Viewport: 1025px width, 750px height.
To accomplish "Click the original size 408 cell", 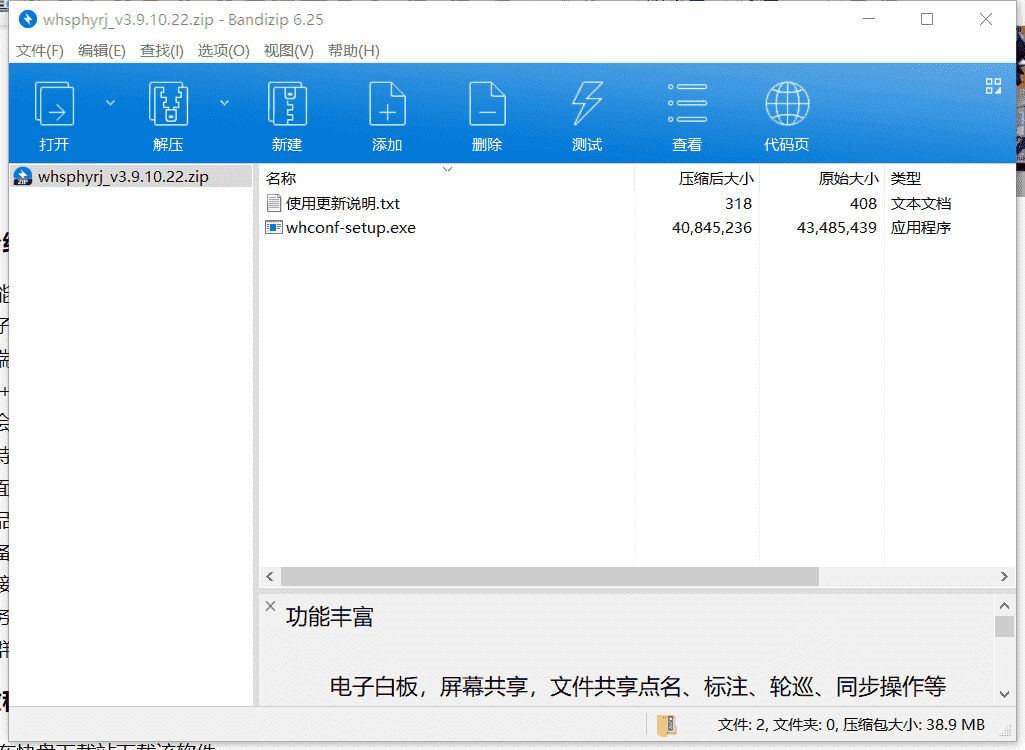I will coord(864,203).
